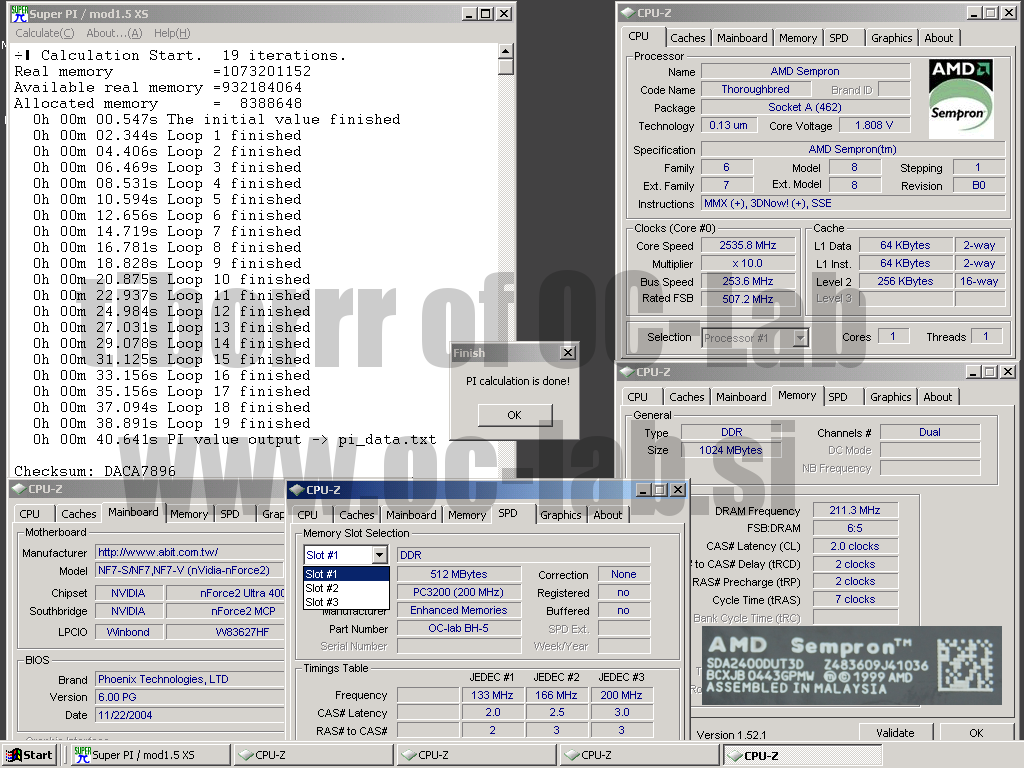Screen dimensions: 1024x768
Task: Click the Socket A (462) package field
Action: pyautogui.click(x=805, y=107)
